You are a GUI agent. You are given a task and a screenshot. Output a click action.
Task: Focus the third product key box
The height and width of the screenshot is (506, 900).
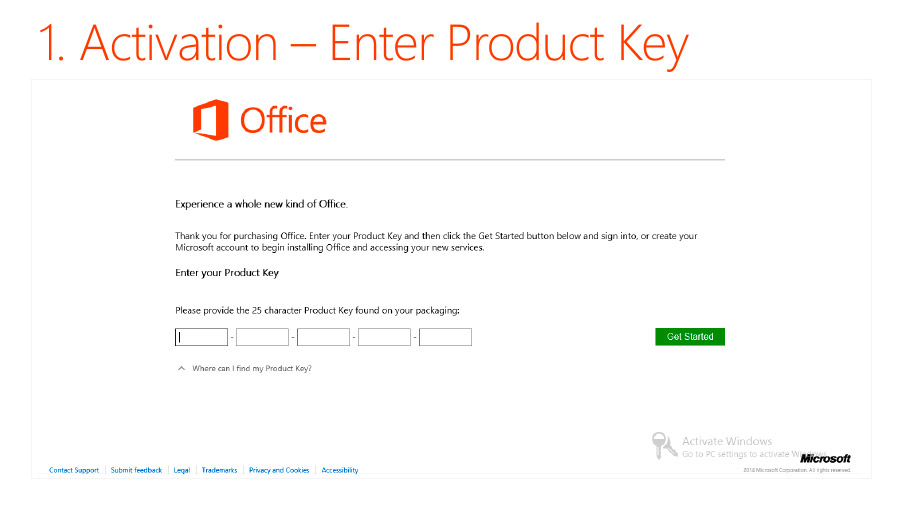[x=323, y=337]
